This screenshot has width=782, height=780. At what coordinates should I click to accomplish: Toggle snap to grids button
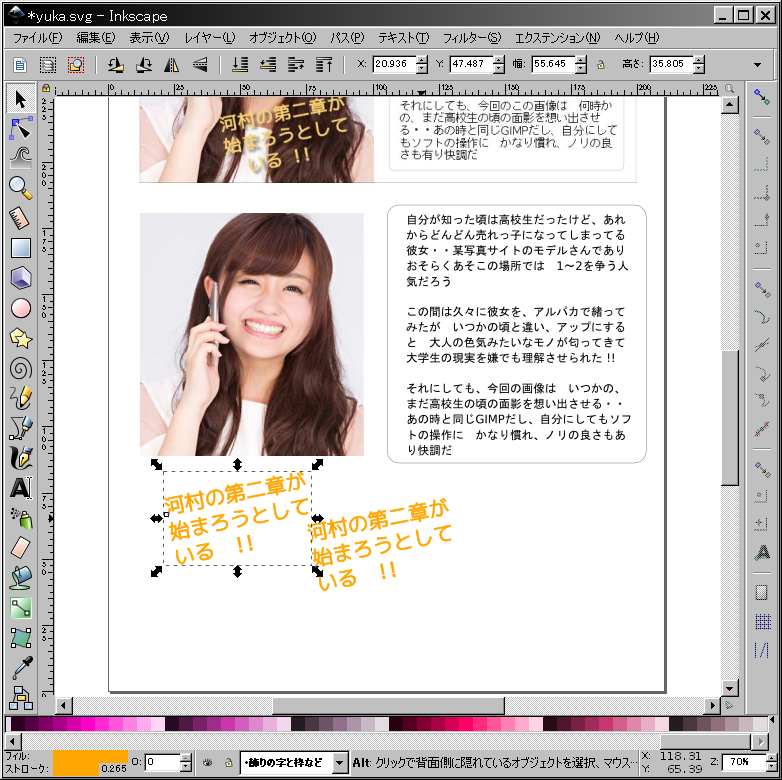pyautogui.click(x=762, y=621)
